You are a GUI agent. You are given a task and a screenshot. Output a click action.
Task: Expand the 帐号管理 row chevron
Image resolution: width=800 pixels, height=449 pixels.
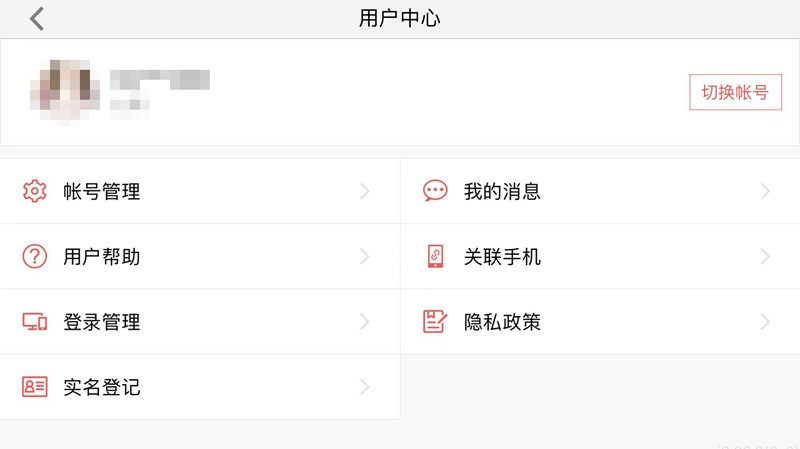tap(365, 191)
